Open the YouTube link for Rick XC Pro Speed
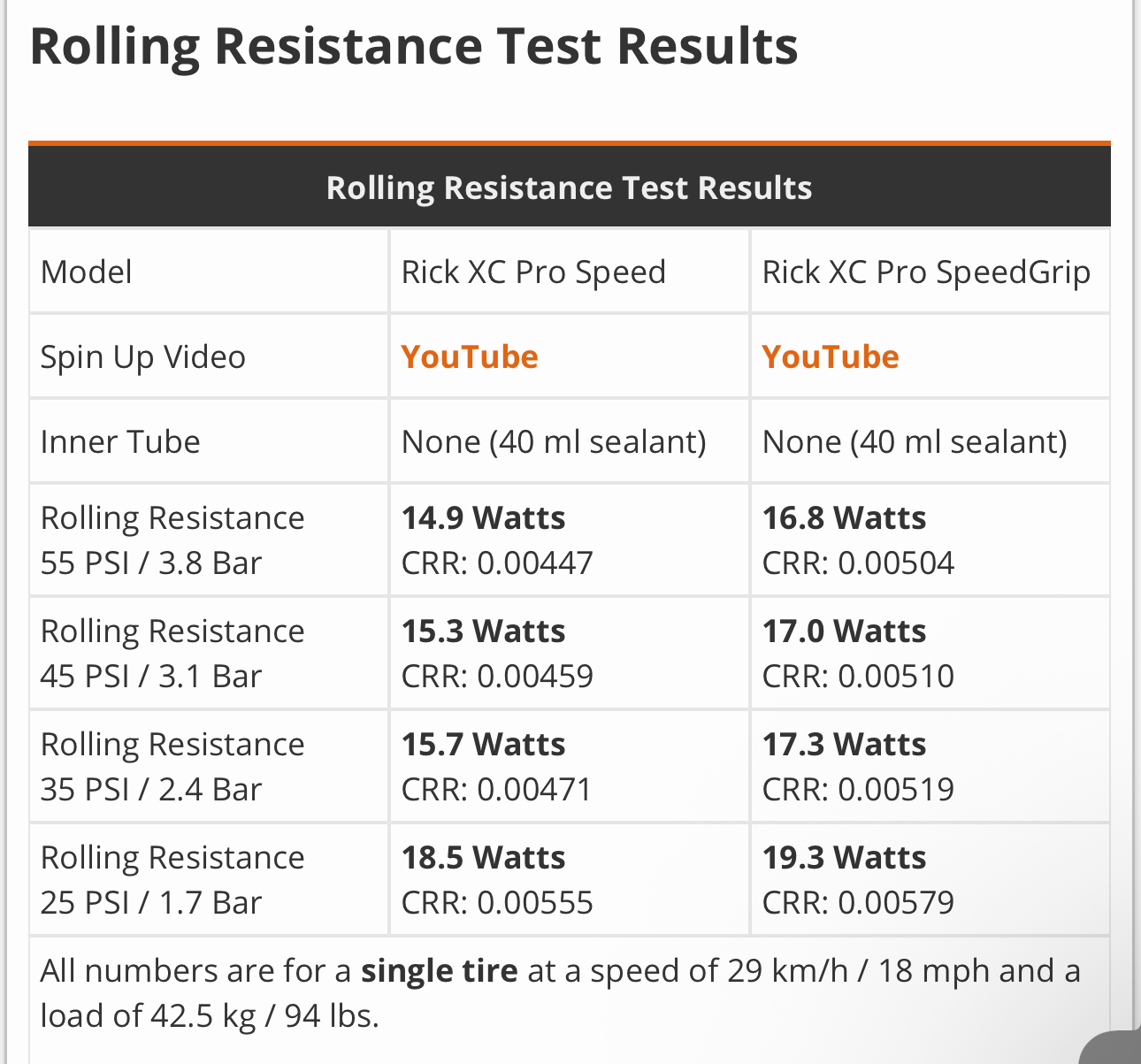The width and height of the screenshot is (1141, 1064). pos(470,356)
